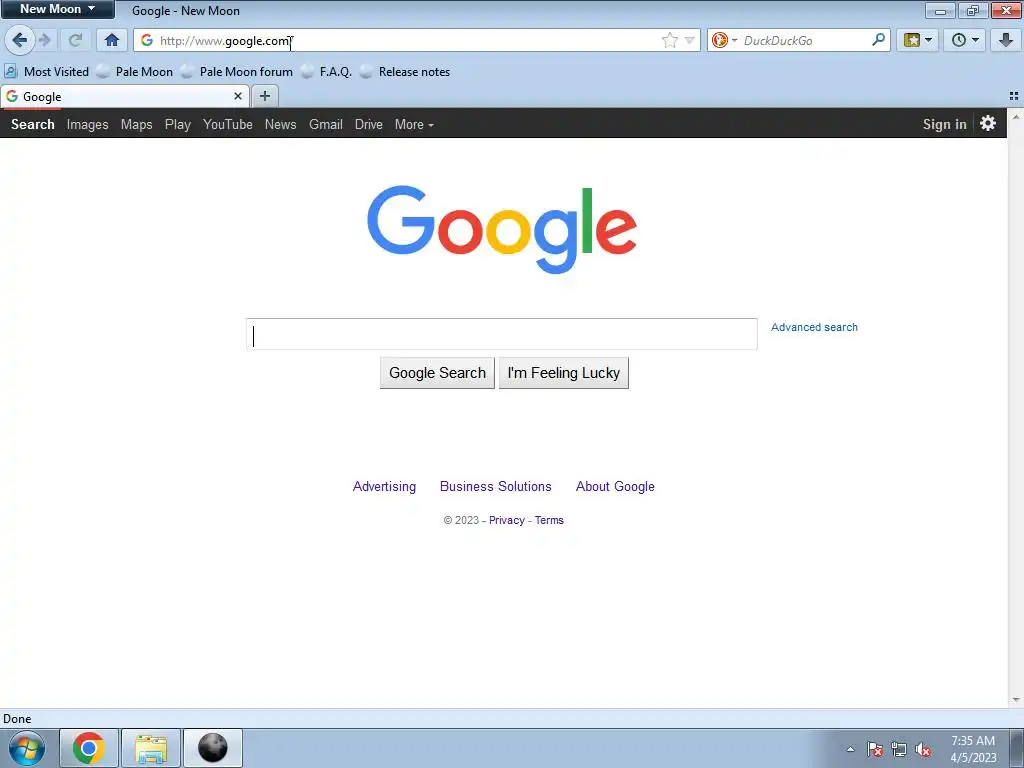The height and width of the screenshot is (768, 1024).
Task: Open the Advertising link
Action: pyautogui.click(x=384, y=487)
